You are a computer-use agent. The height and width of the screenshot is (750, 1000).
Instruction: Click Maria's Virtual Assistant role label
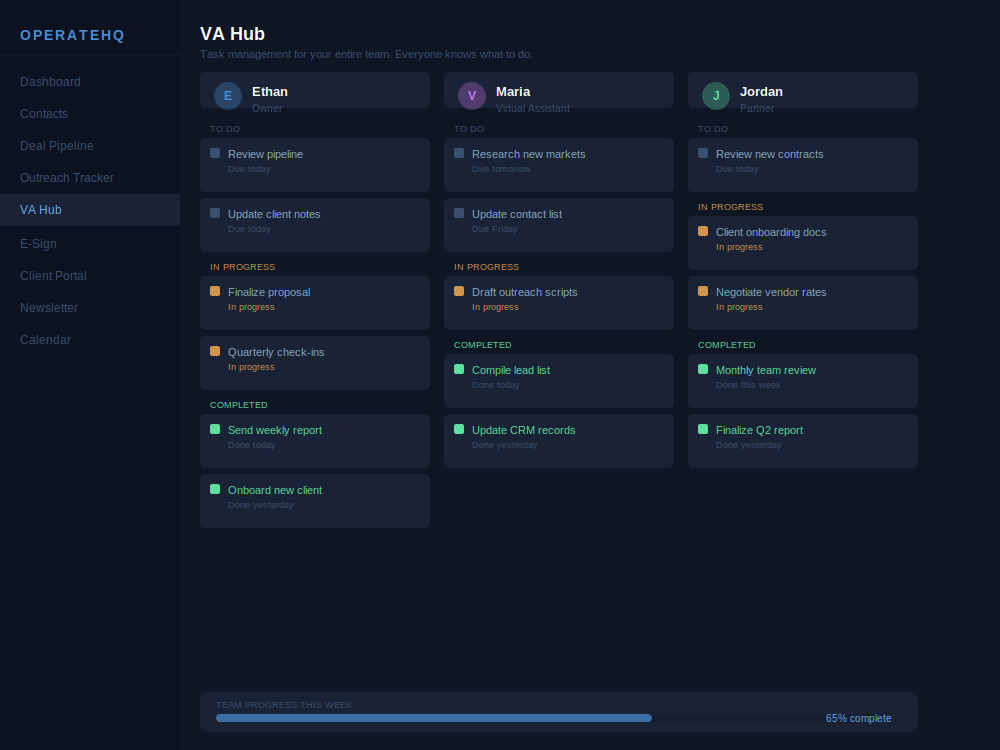(533, 108)
